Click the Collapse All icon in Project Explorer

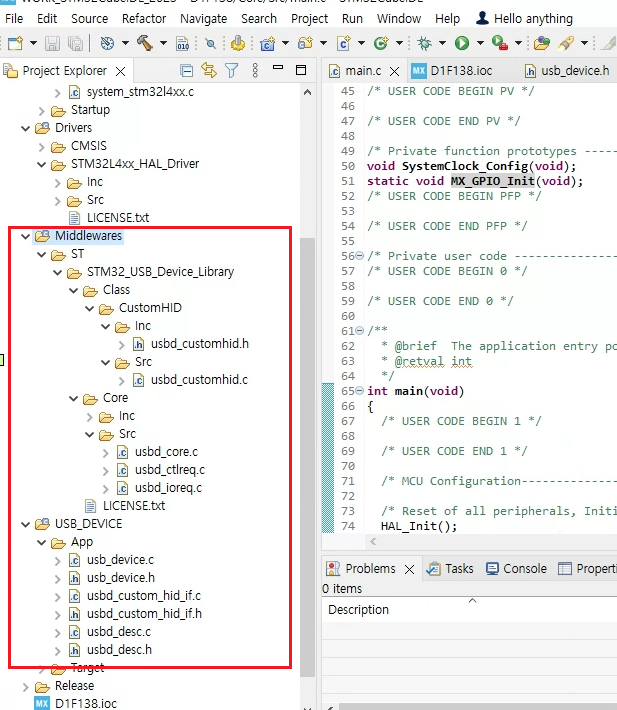coord(187,71)
